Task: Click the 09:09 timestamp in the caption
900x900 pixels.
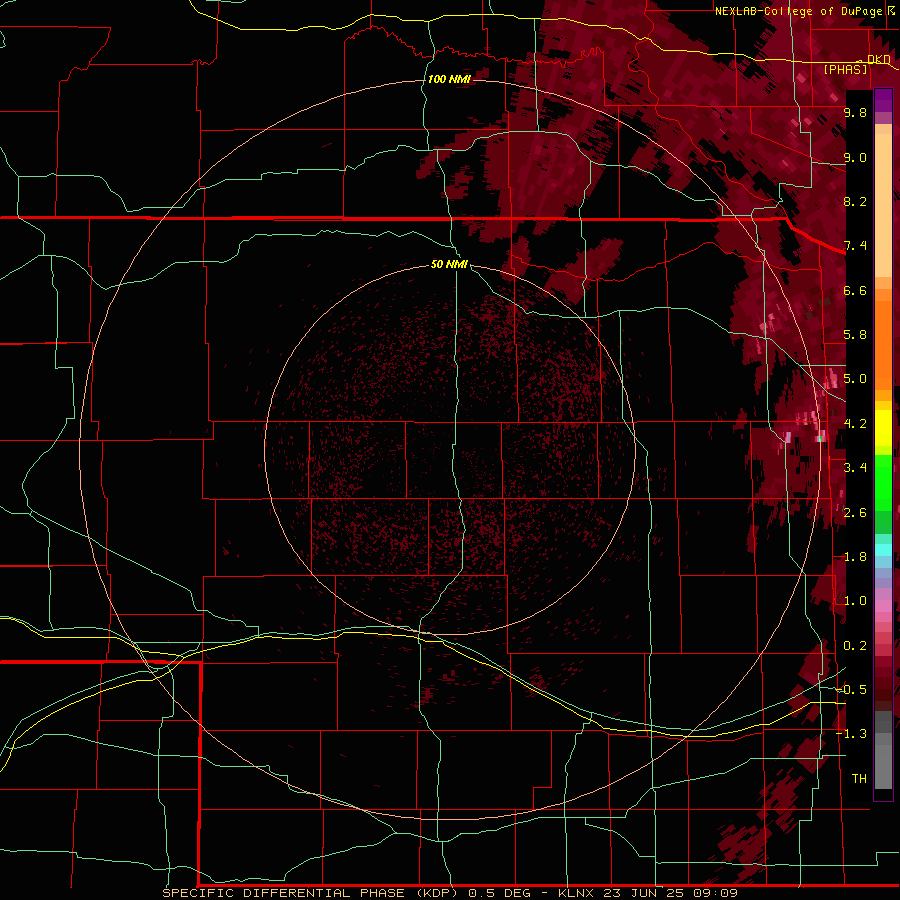Action: pos(715,893)
